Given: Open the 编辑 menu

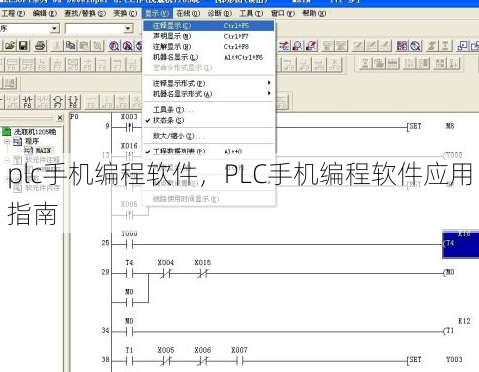Looking at the screenshot, I should click(45, 13).
